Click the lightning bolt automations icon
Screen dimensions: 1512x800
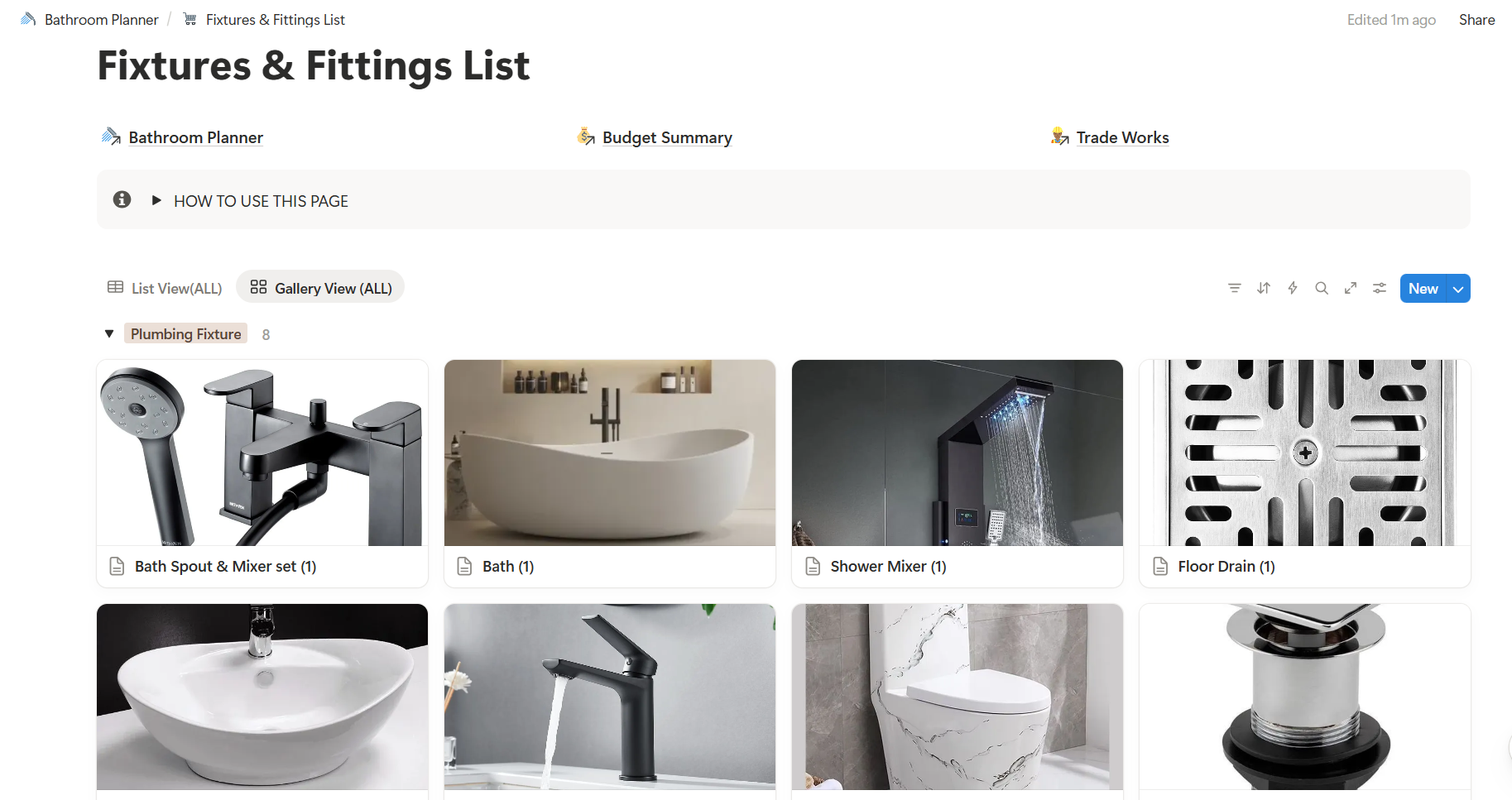(x=1292, y=288)
